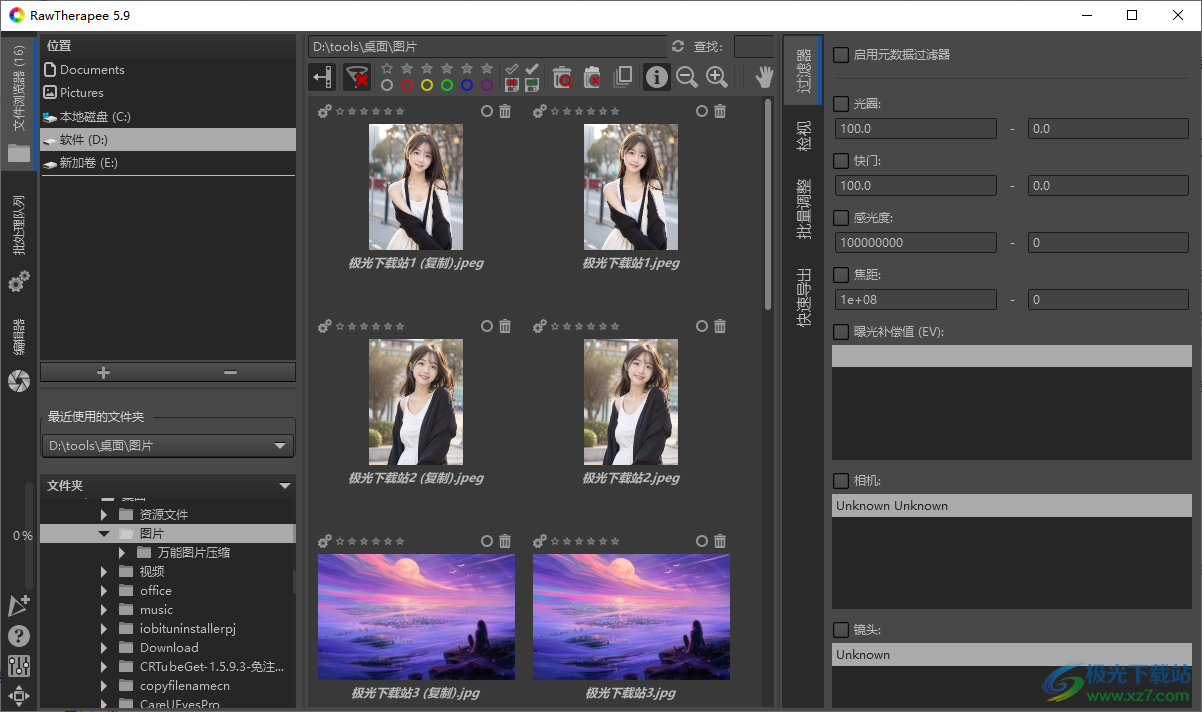Select the hand navigation tool
The width and height of the screenshot is (1202, 712).
pyautogui.click(x=764, y=77)
